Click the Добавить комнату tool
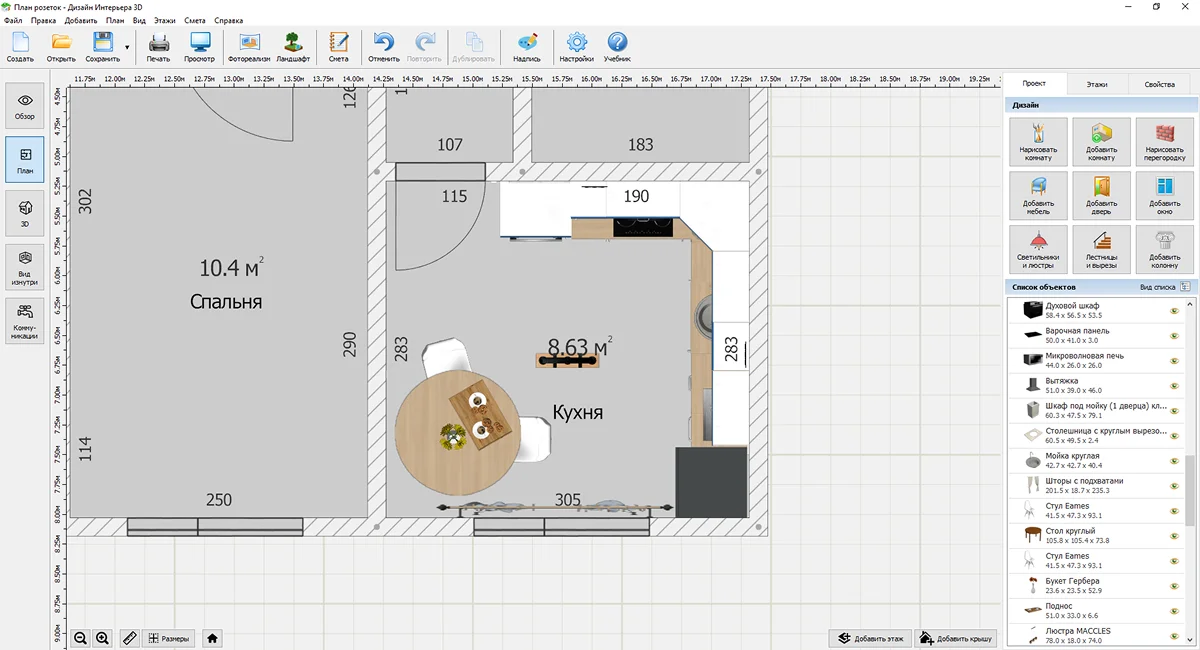Screen dimensions: 1200x650 (x=1101, y=142)
